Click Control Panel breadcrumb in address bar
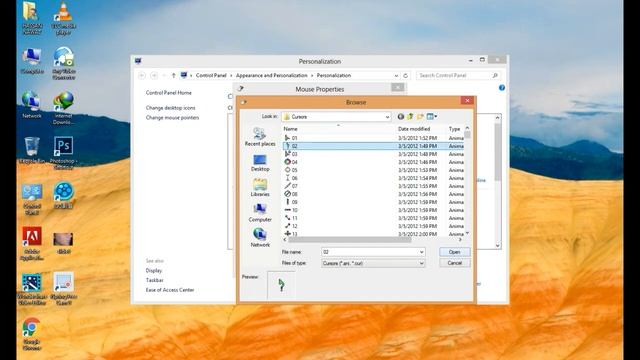The width and height of the screenshot is (640, 360). (211, 76)
